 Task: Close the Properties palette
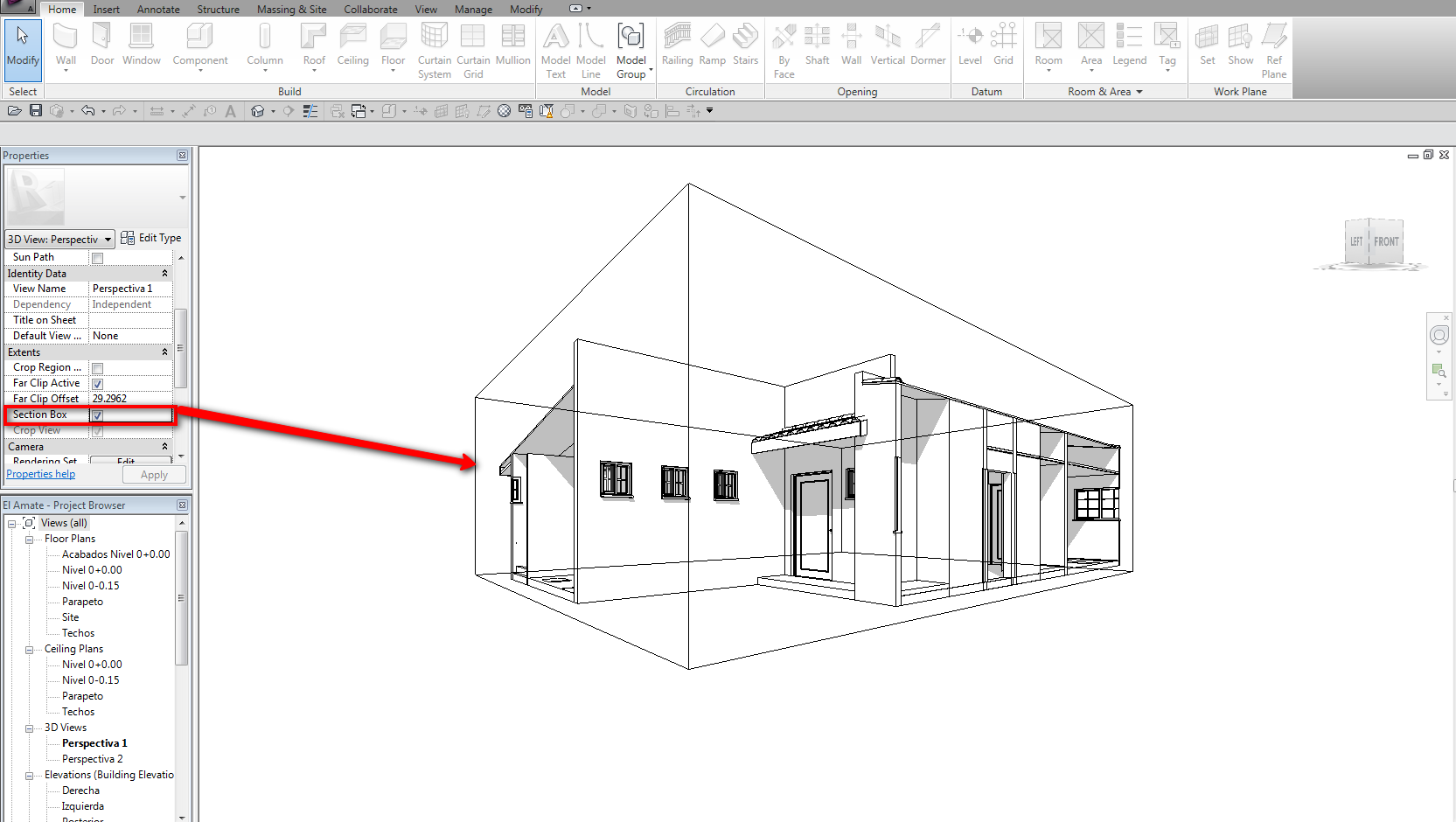182,156
